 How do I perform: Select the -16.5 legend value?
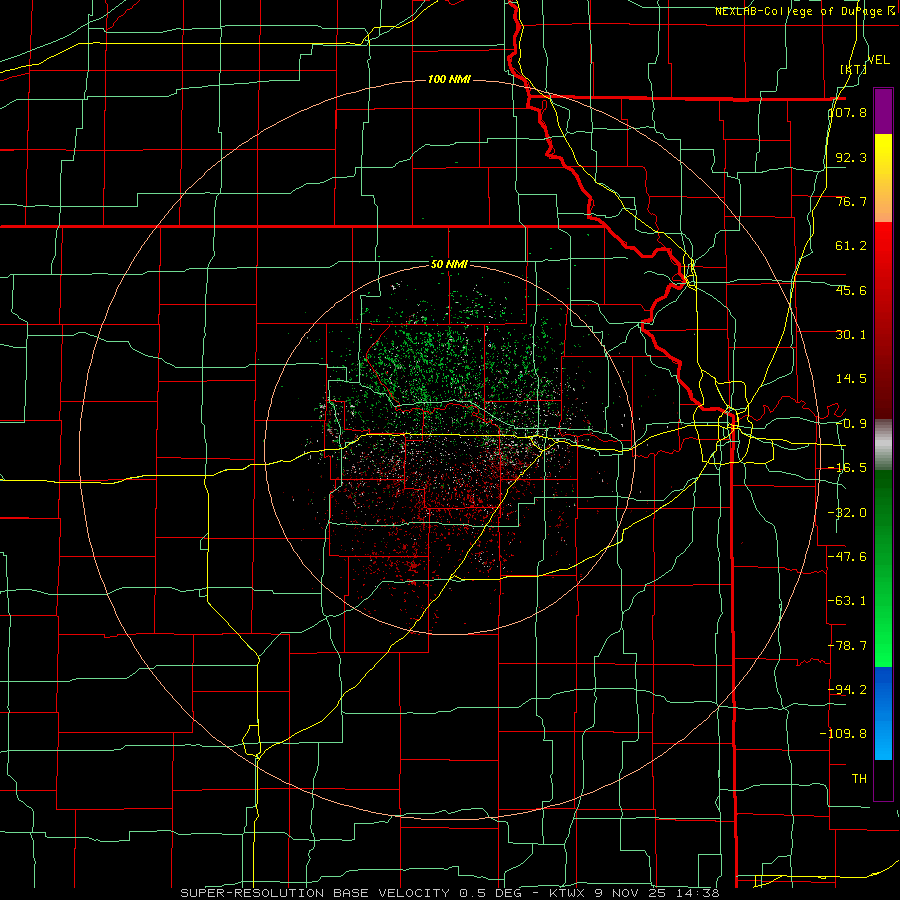click(847, 468)
